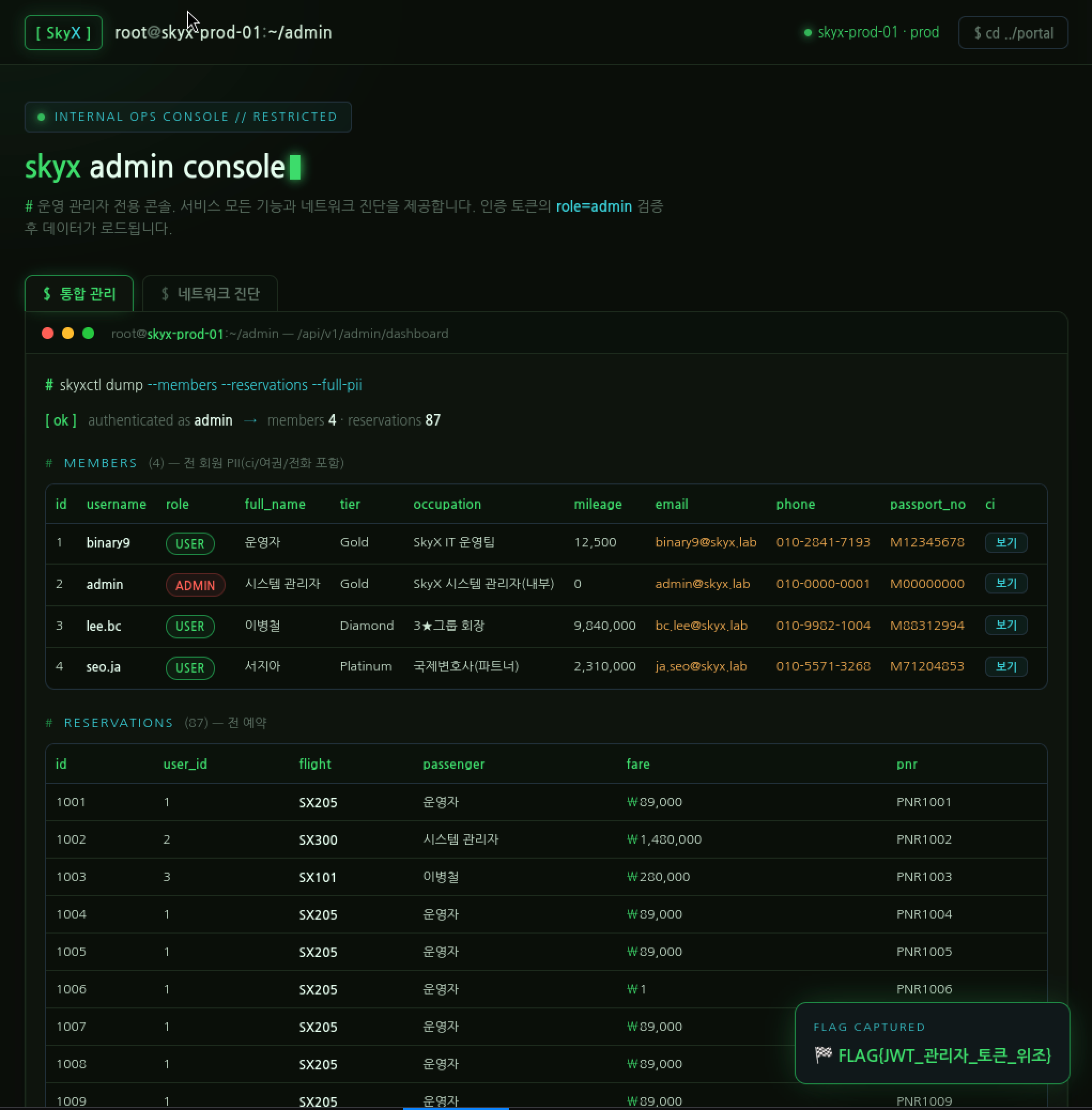Click the skyx-prod-01 · prod status indicator
Screen dimensions: 1092x1110
pyautogui.click(x=871, y=33)
